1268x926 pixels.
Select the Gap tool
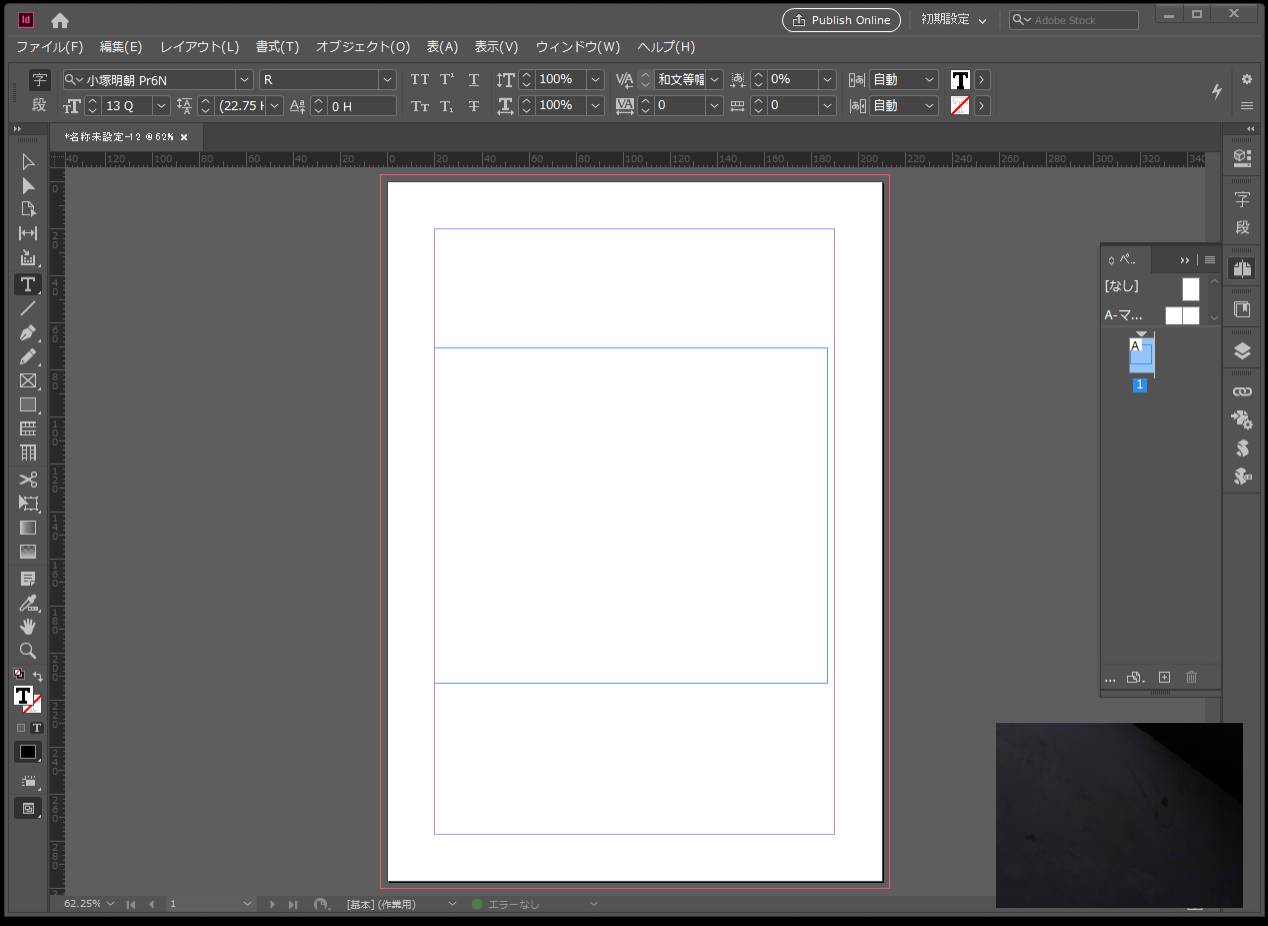pos(28,233)
